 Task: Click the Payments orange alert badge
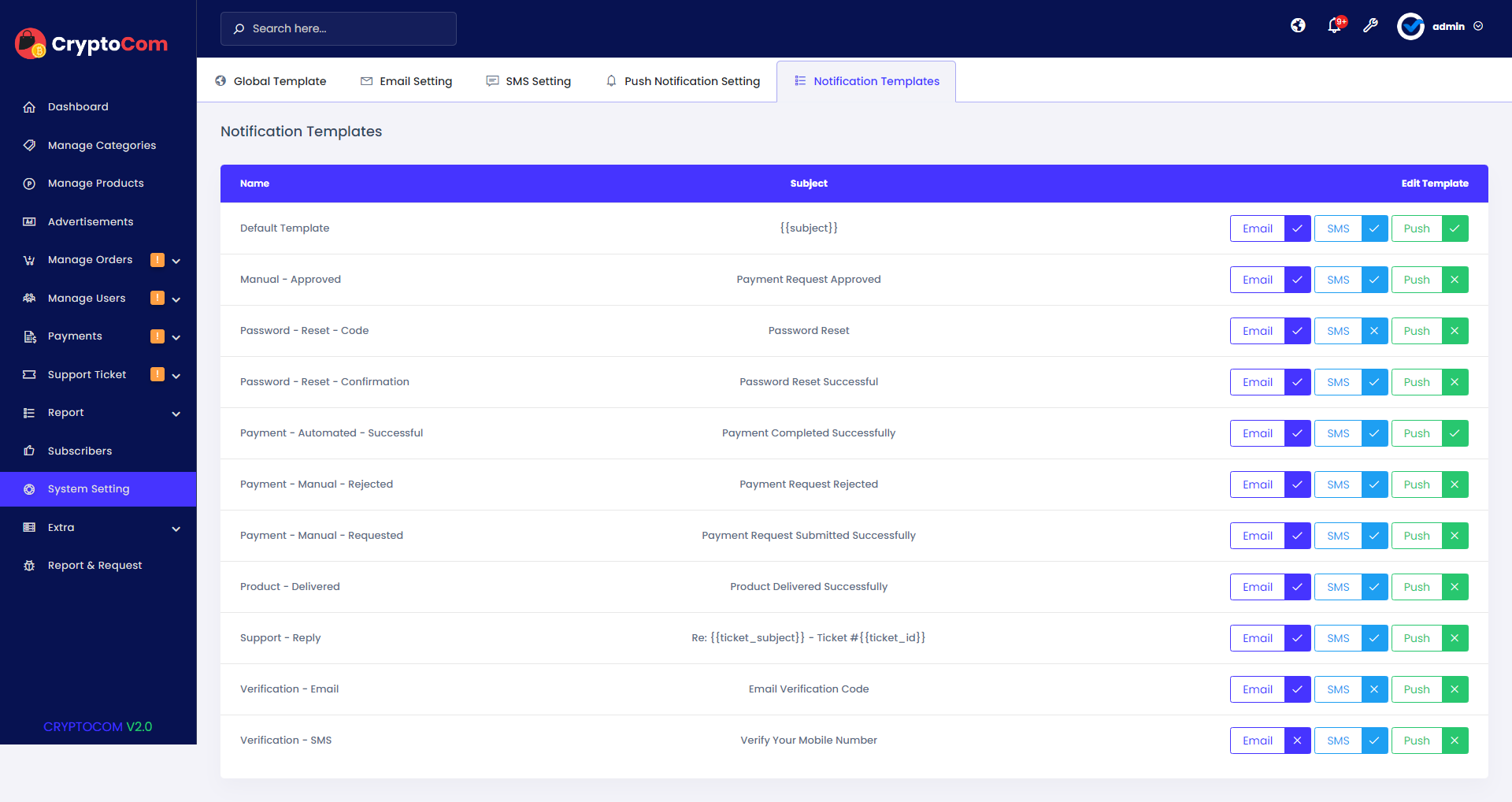pos(157,336)
